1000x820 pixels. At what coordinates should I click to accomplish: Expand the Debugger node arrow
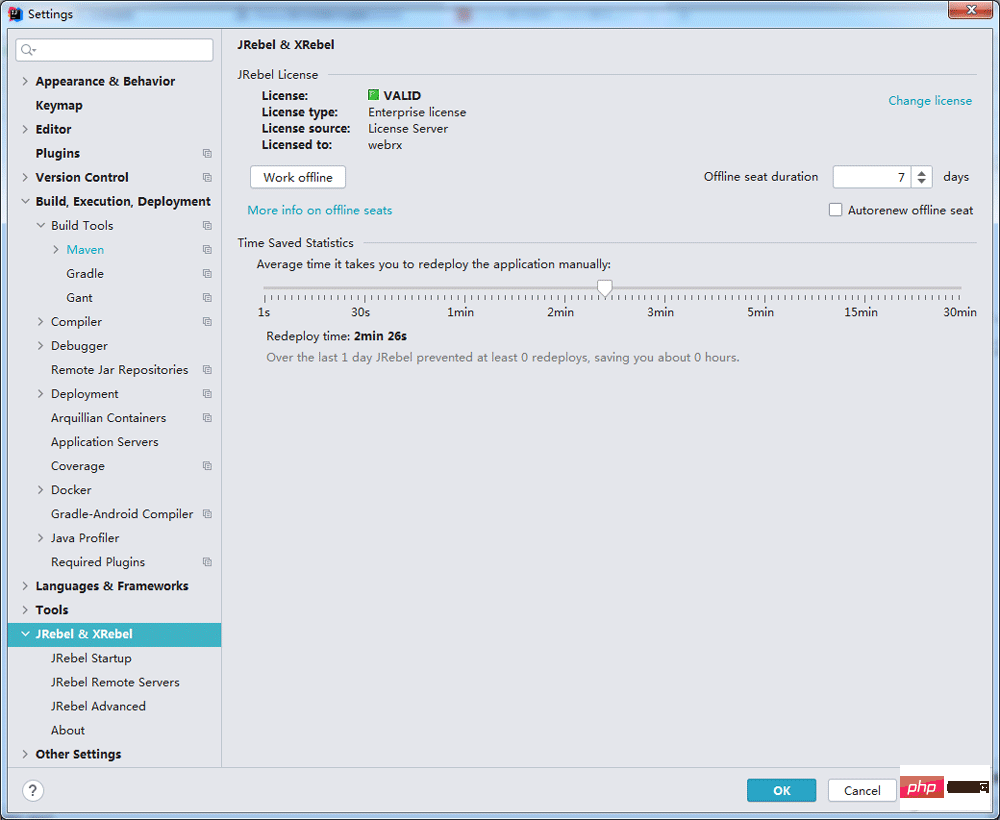coord(41,346)
